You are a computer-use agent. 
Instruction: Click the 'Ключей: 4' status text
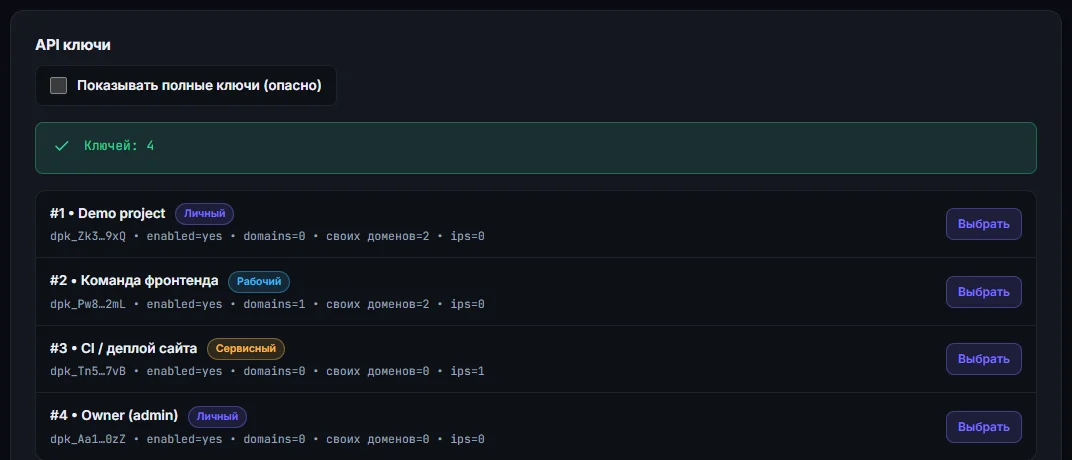[119, 146]
